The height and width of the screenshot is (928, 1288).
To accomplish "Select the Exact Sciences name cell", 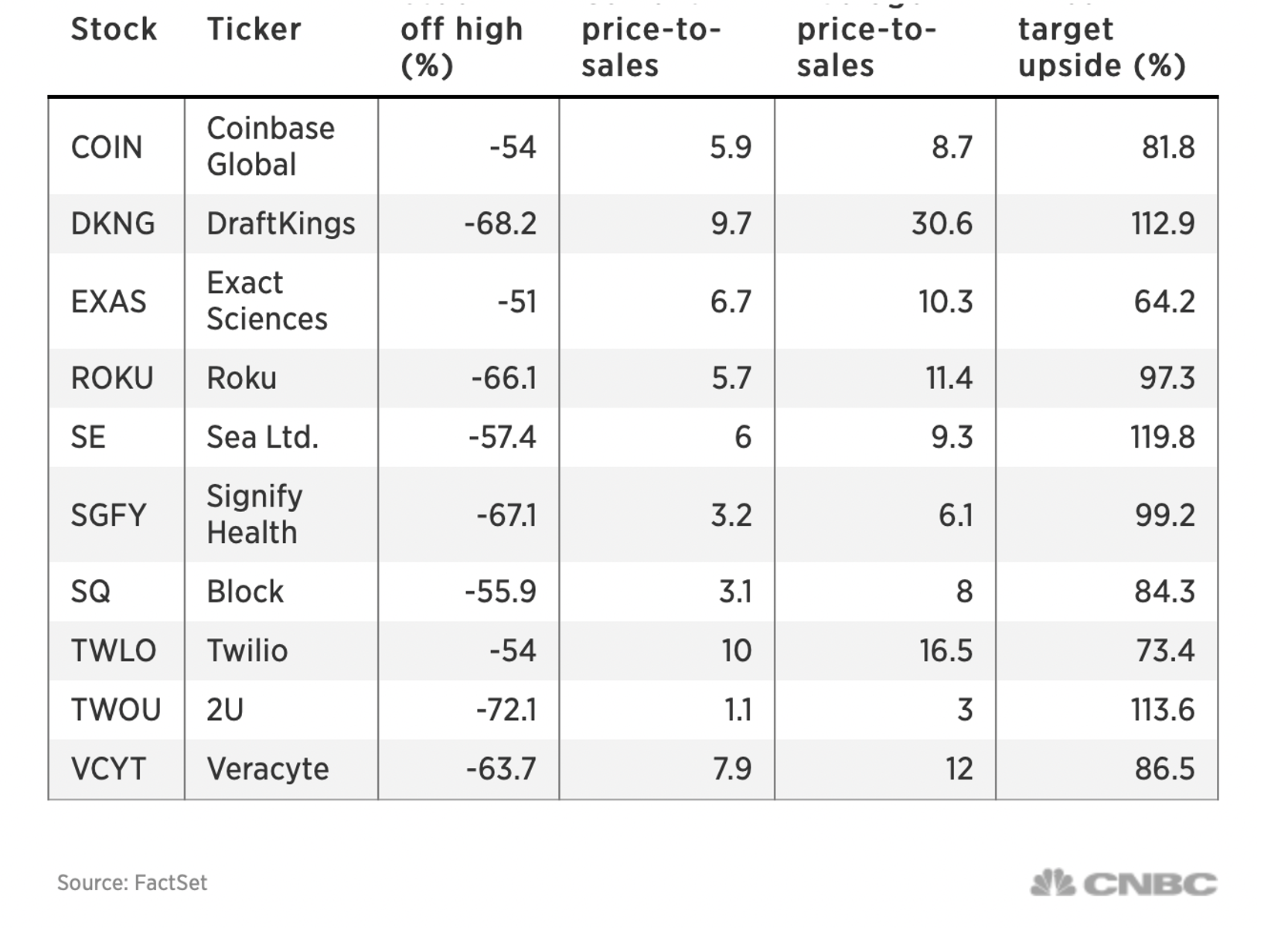I will (x=267, y=301).
